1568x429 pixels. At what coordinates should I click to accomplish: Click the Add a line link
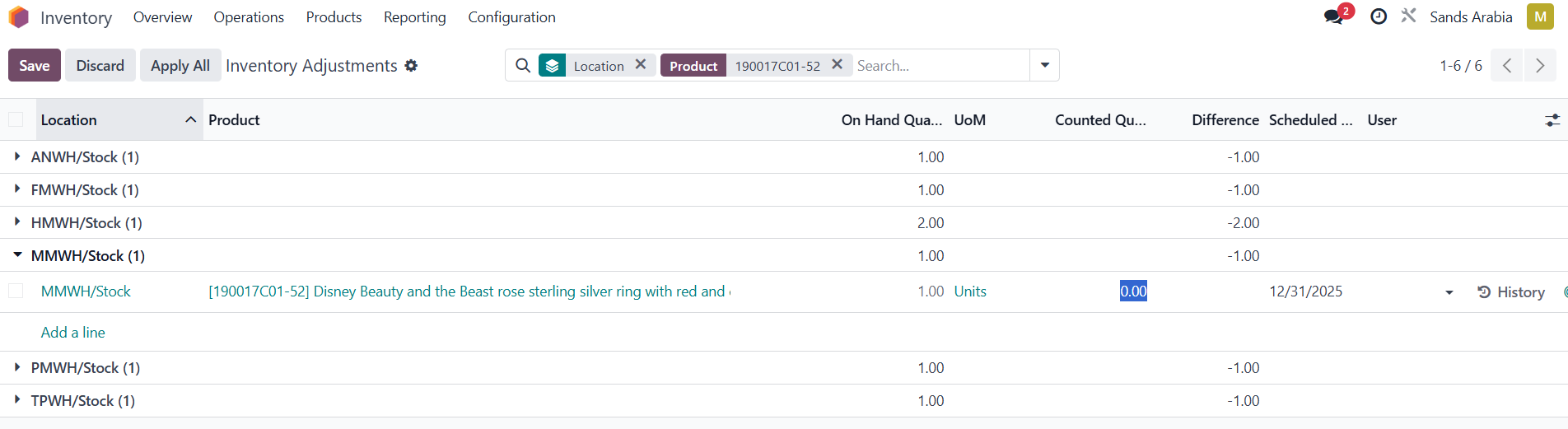pos(73,333)
